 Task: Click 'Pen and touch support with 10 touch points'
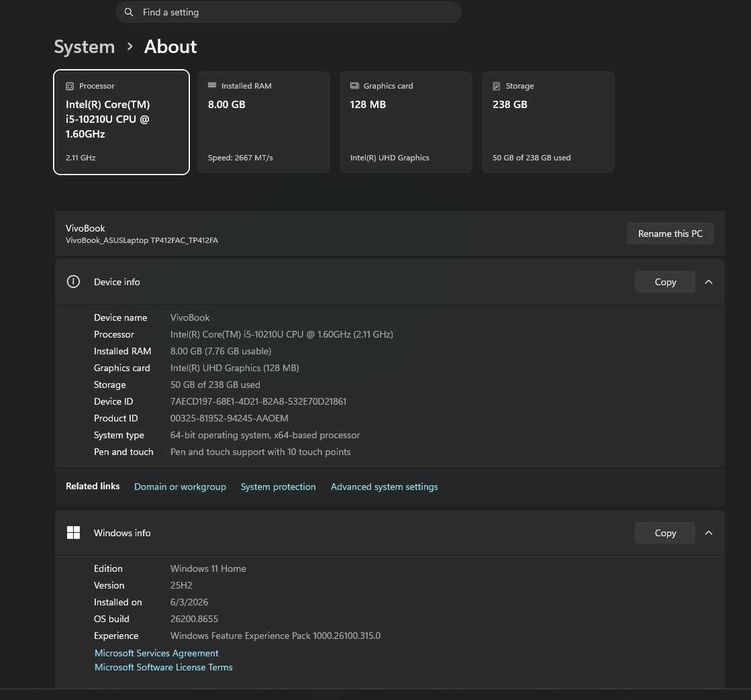[261, 452]
